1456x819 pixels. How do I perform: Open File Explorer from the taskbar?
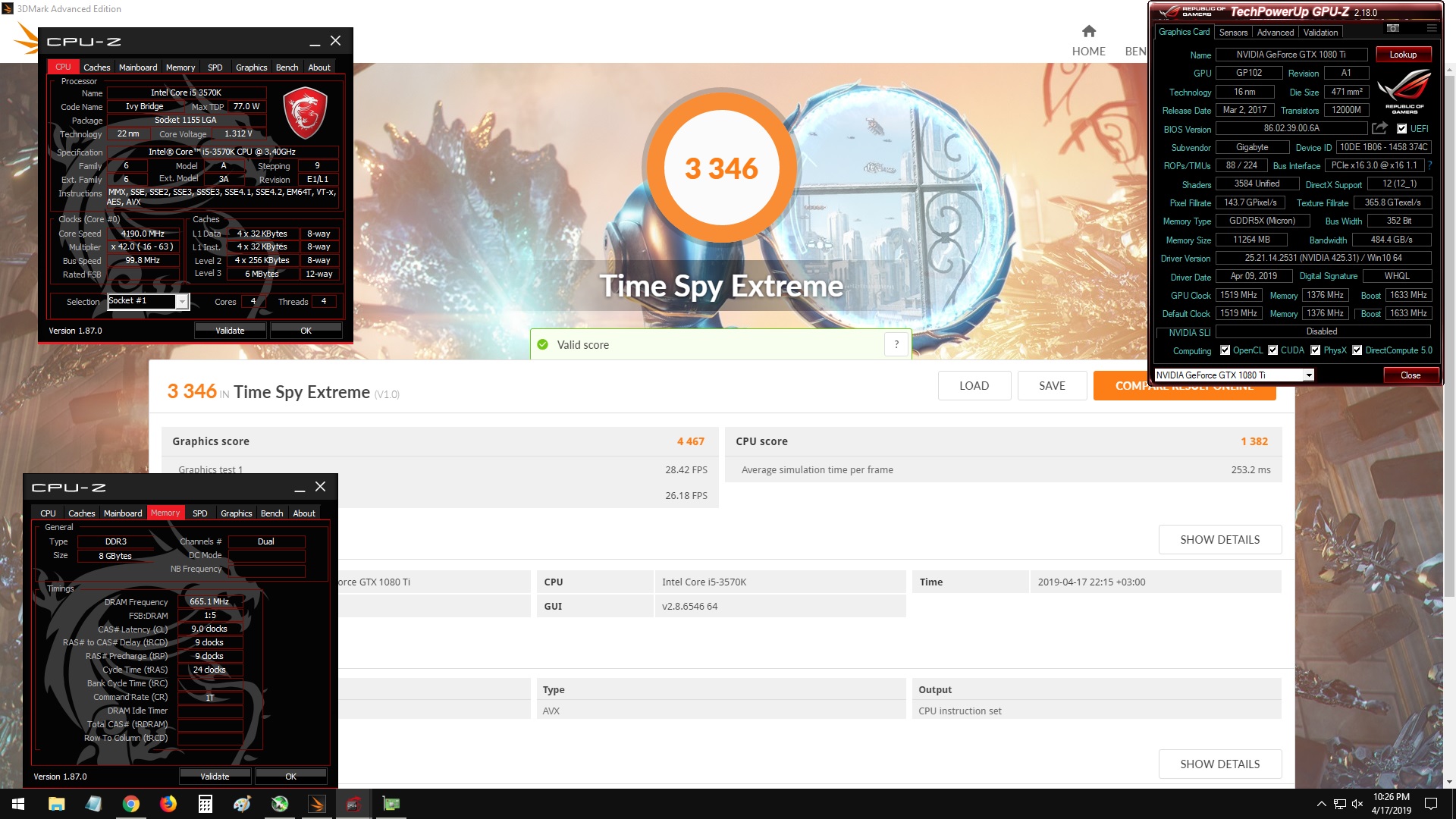click(56, 804)
